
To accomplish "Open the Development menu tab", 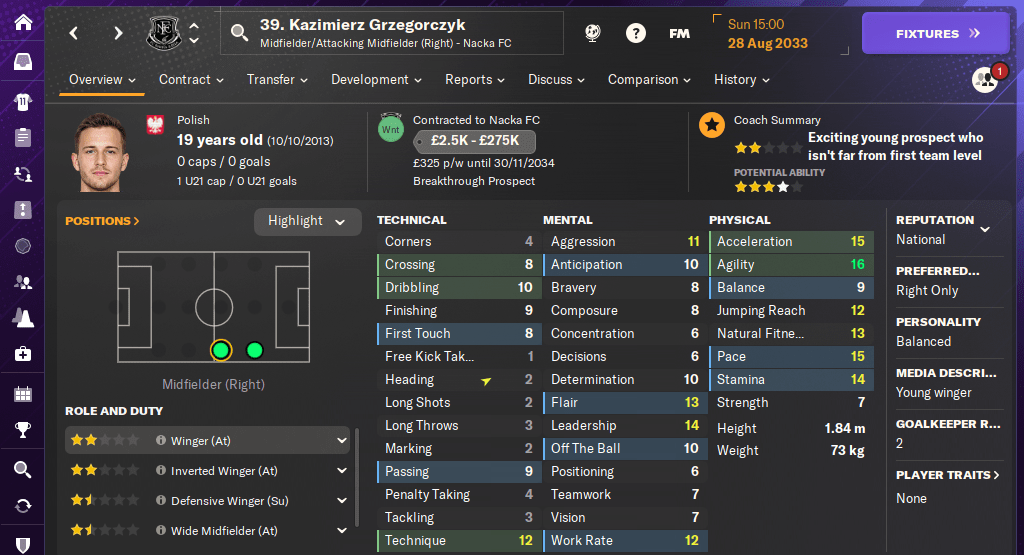I will click(376, 79).
